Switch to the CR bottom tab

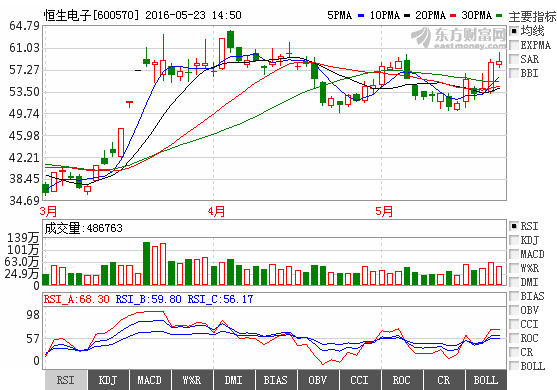(x=443, y=380)
